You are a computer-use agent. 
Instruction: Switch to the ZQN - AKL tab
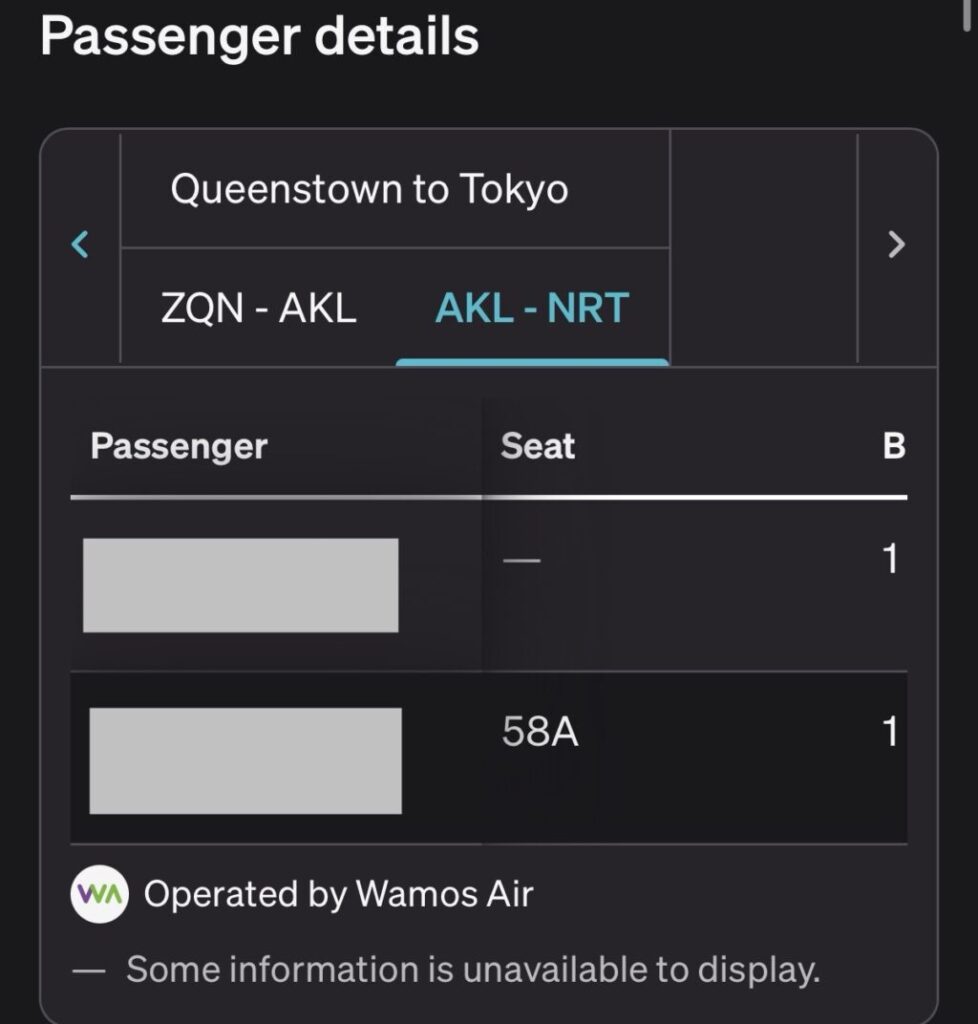[x=258, y=308]
